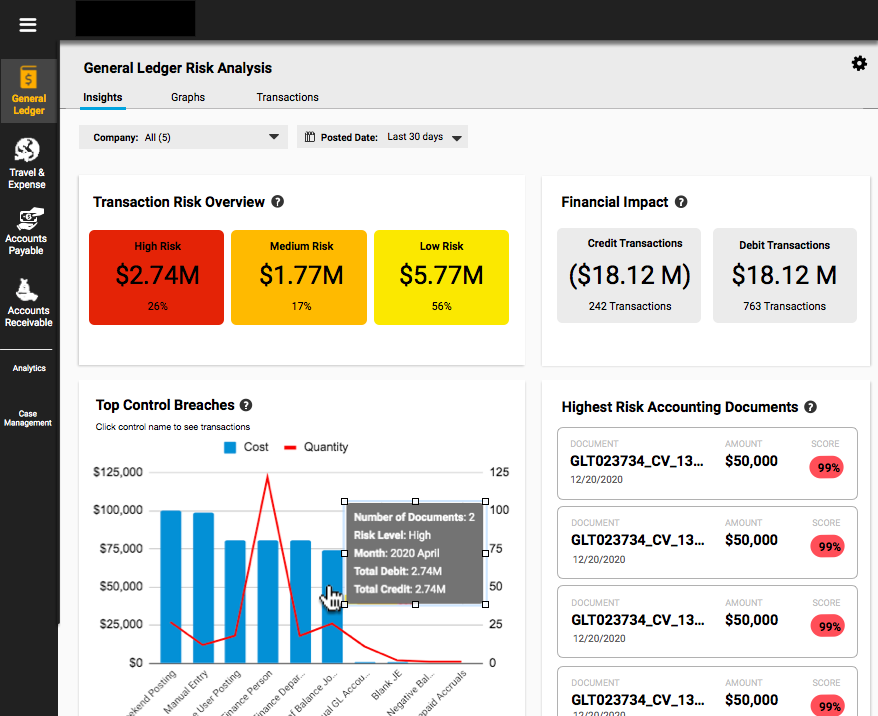The height and width of the screenshot is (716, 878).
Task: Click the 17% value on Medium Risk card
Action: [301, 306]
